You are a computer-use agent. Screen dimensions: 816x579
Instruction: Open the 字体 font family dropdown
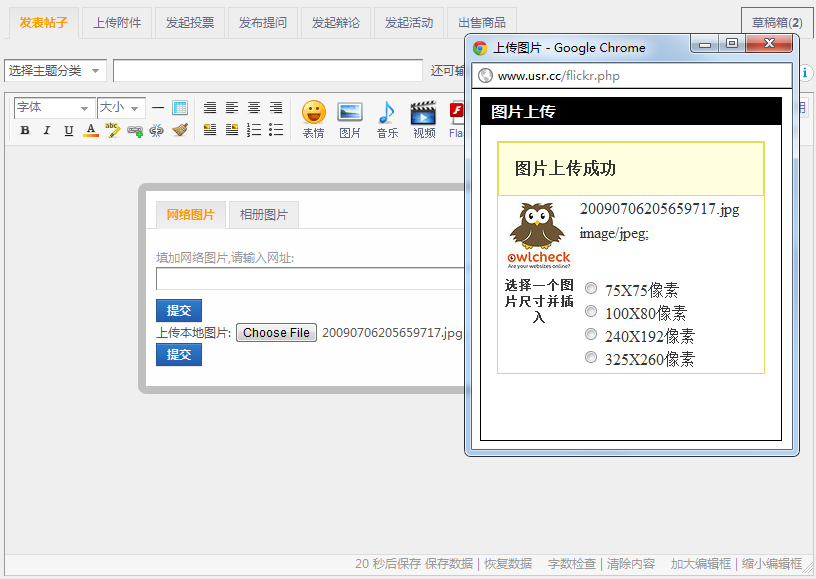tap(54, 107)
